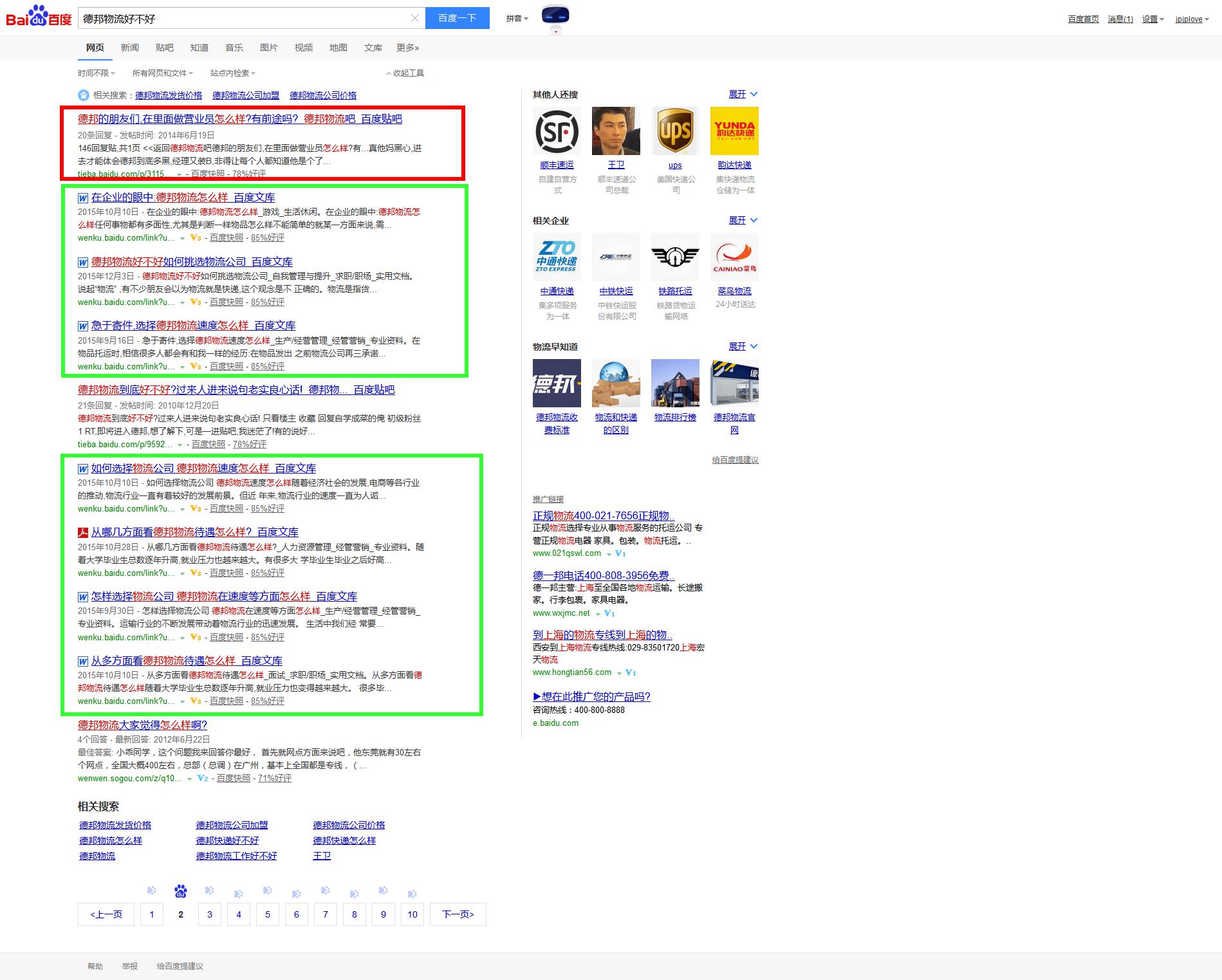
Task: Clear the search box with X icon
Action: [415, 18]
